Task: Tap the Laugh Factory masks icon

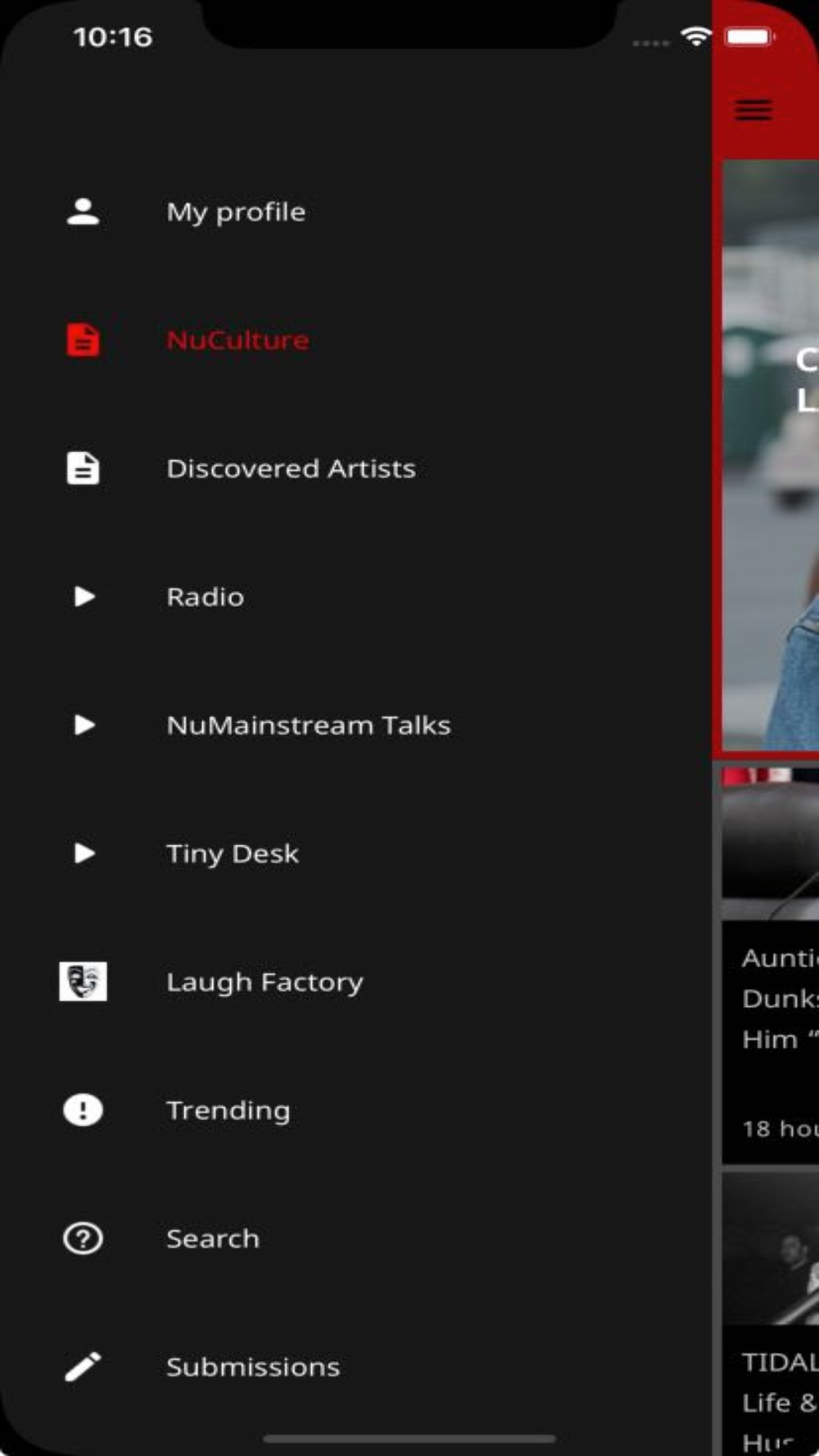Action: (83, 981)
